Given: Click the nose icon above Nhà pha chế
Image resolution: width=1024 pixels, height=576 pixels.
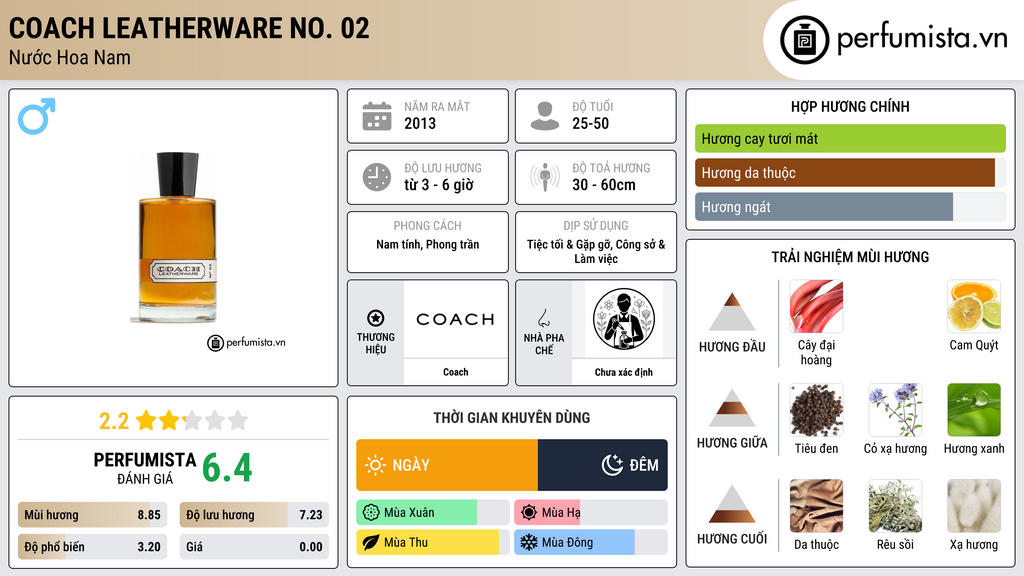Looking at the screenshot, I should 543,318.
